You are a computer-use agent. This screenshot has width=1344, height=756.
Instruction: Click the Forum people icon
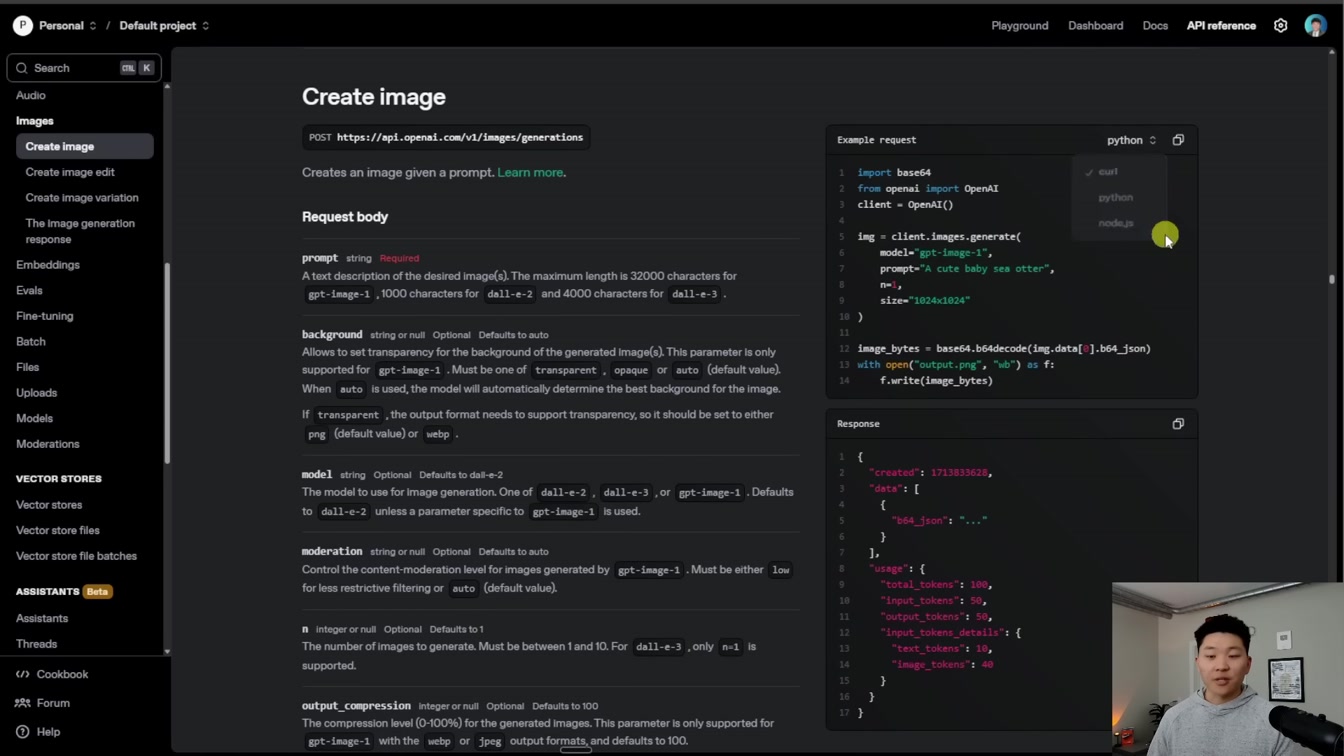[x=22, y=703]
